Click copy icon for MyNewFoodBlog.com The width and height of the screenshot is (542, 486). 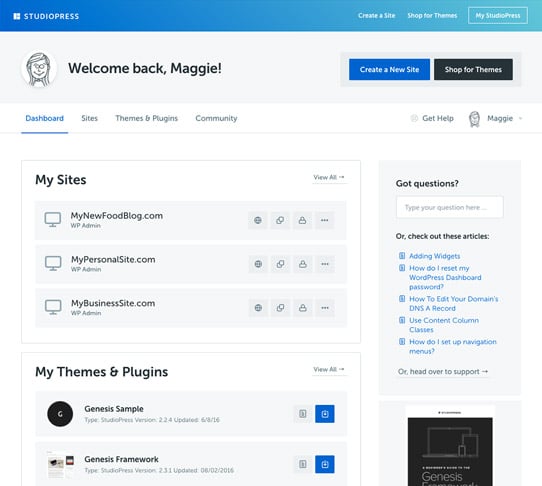click(x=280, y=220)
